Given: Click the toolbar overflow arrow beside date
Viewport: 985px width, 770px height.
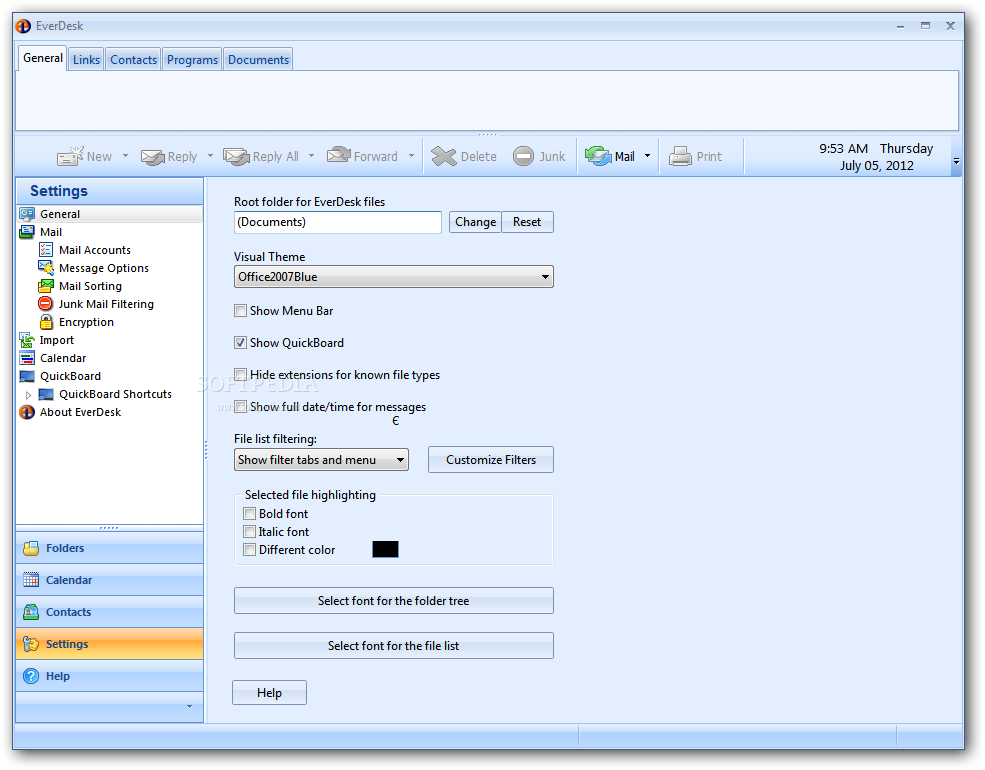Looking at the screenshot, I should click(956, 161).
